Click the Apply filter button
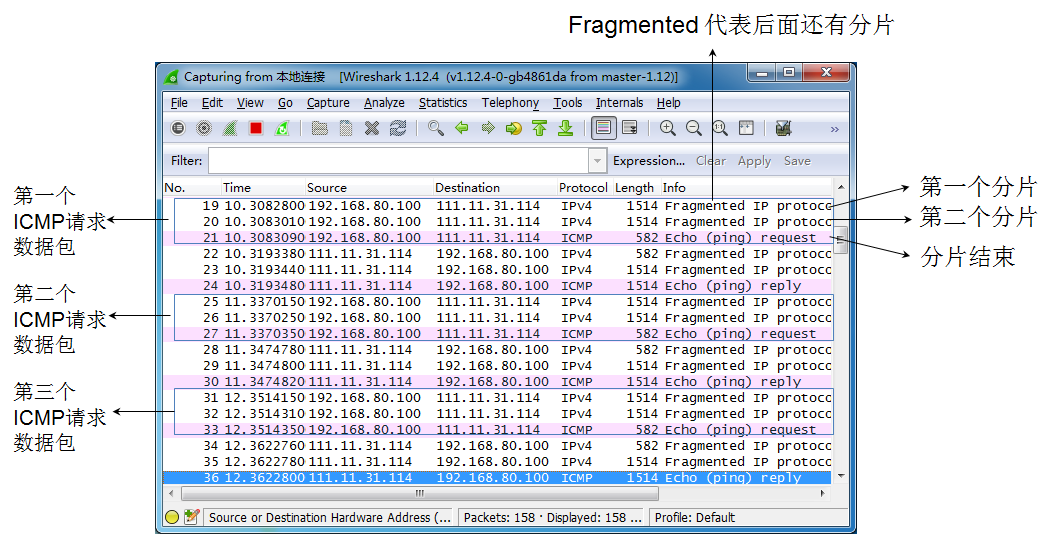 tap(754, 161)
